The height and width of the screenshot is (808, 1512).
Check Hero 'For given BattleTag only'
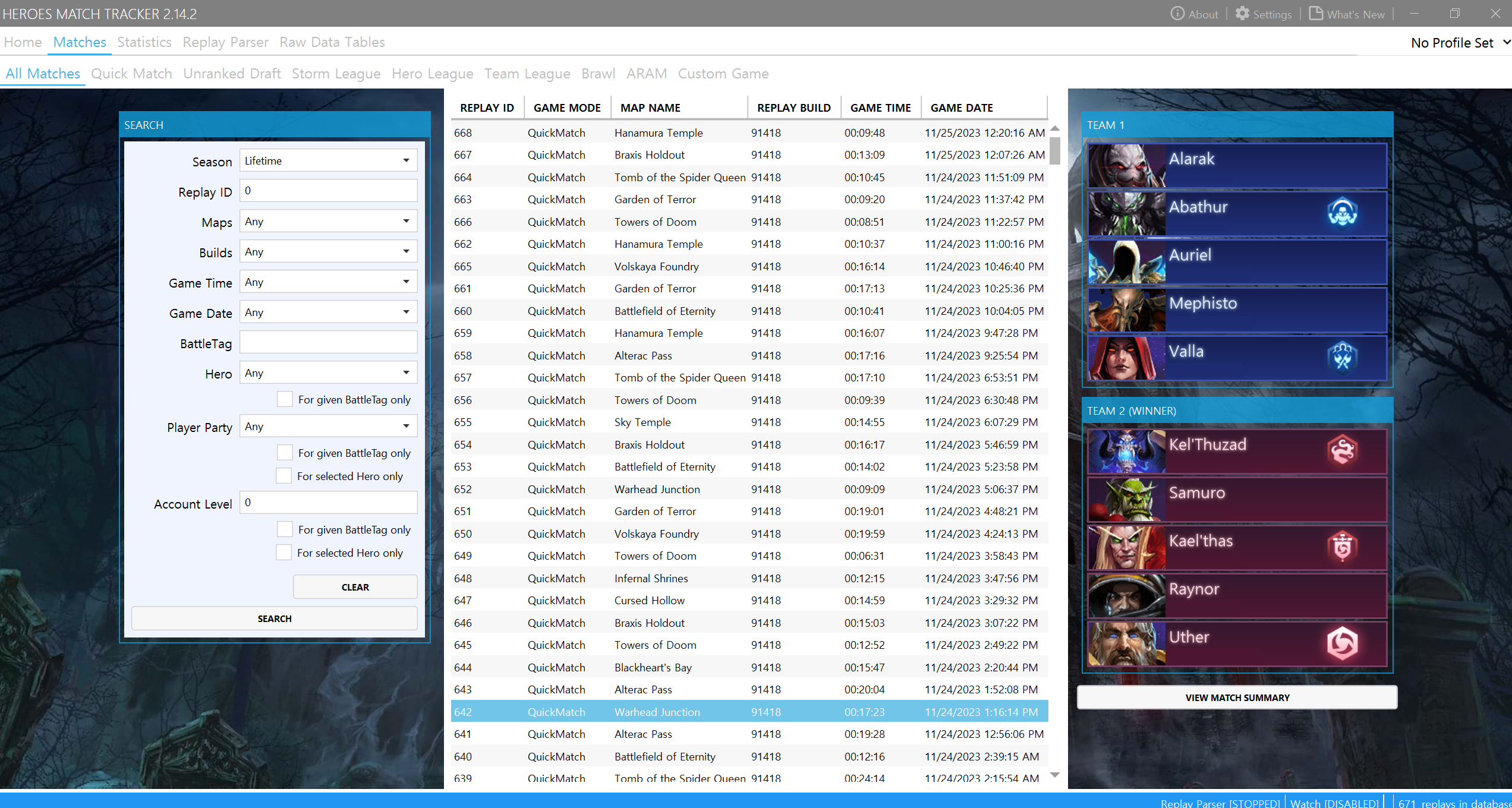pyautogui.click(x=285, y=399)
